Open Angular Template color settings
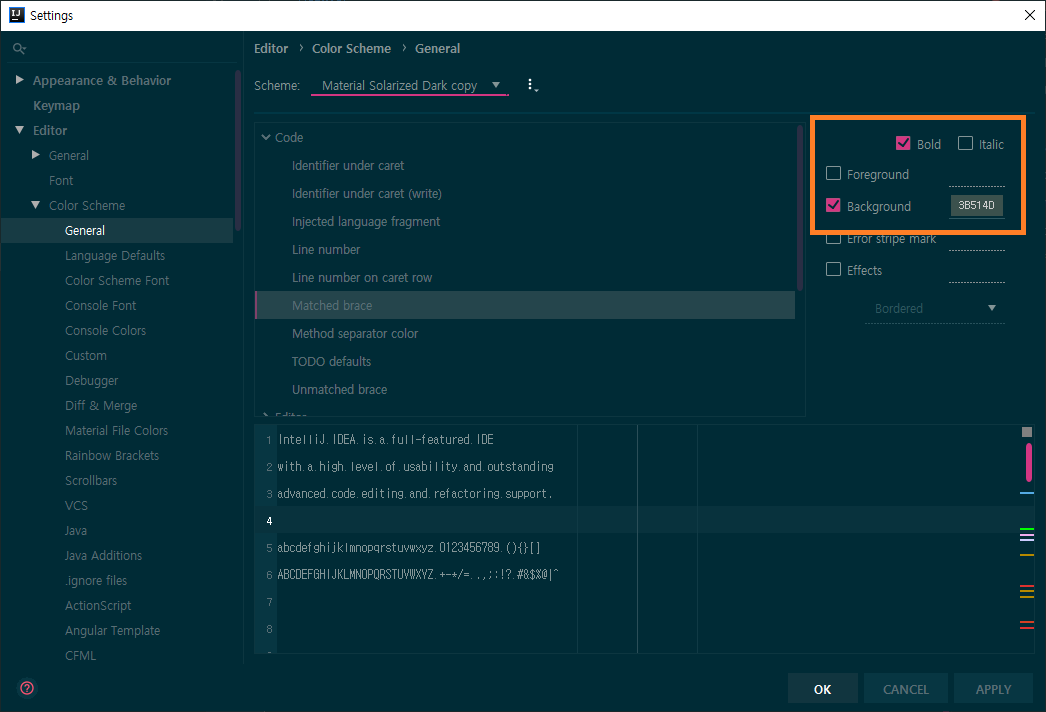Image resolution: width=1046 pixels, height=712 pixels. tap(112, 631)
